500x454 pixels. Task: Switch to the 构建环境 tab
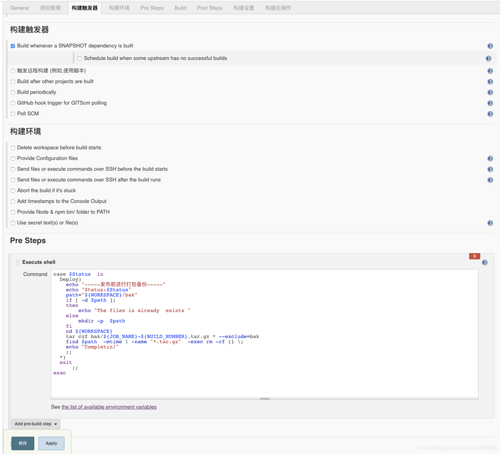pos(119,8)
